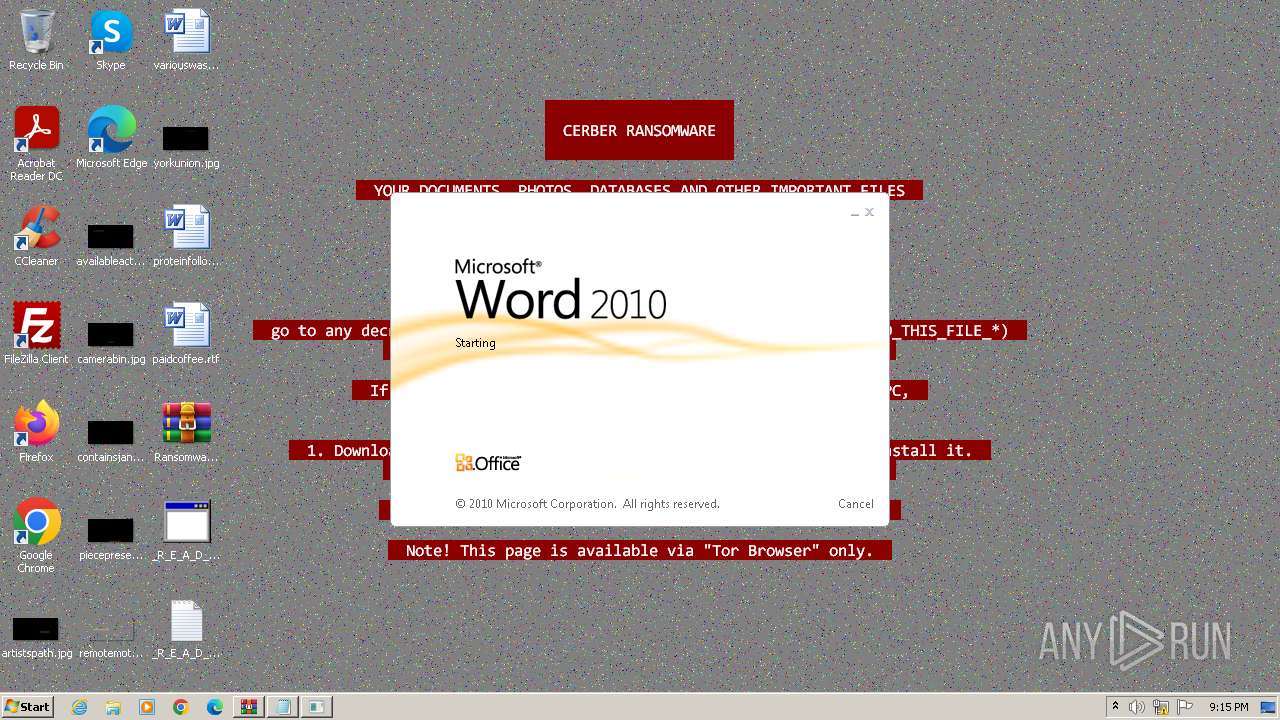Screen dimensions: 1280x720
Task: Click the Show desktop tray button
Action: click(x=1269, y=707)
